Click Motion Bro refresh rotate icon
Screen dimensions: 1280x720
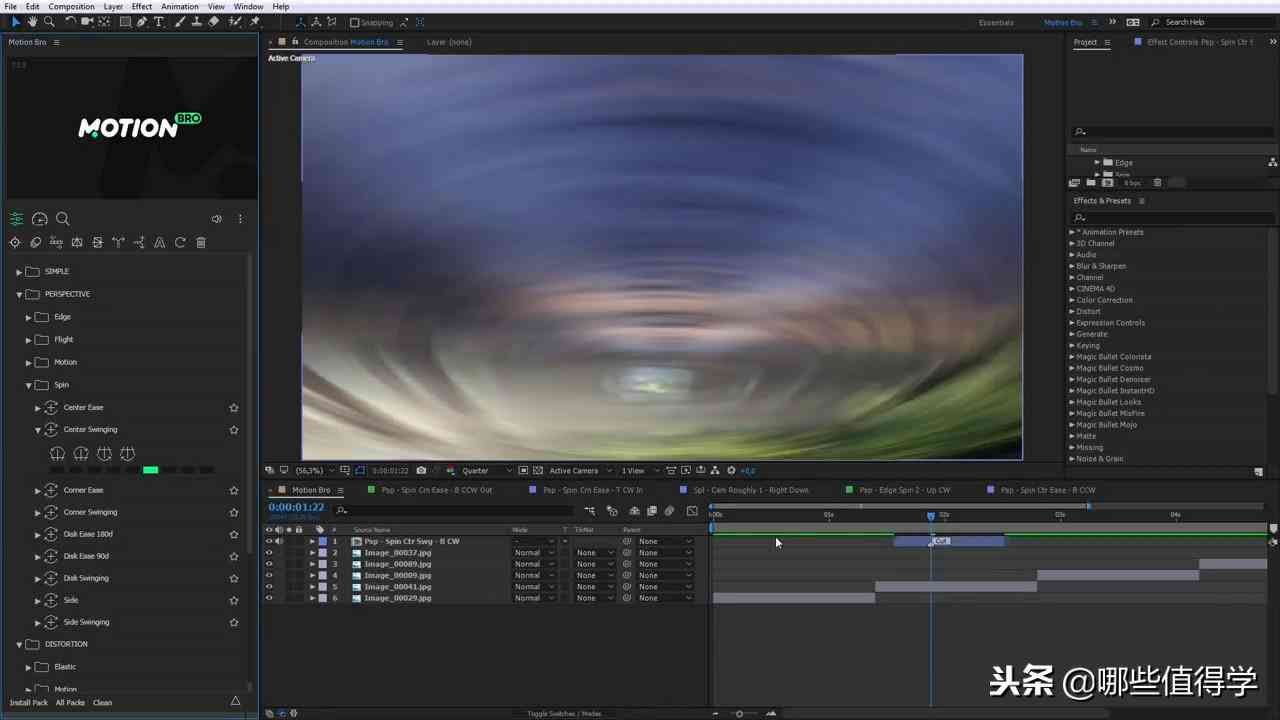[x=180, y=242]
